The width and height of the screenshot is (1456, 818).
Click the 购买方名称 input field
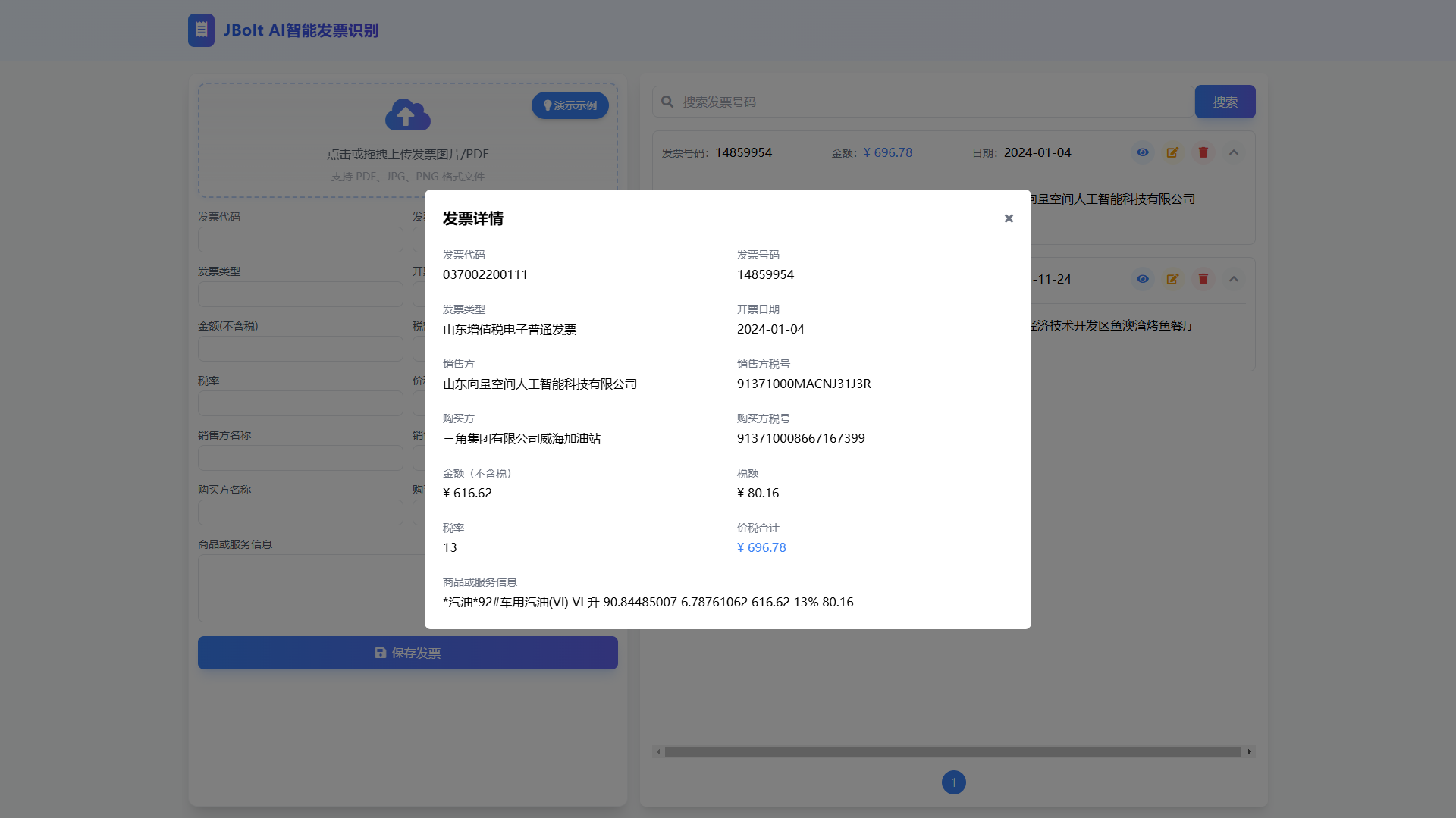pos(300,512)
